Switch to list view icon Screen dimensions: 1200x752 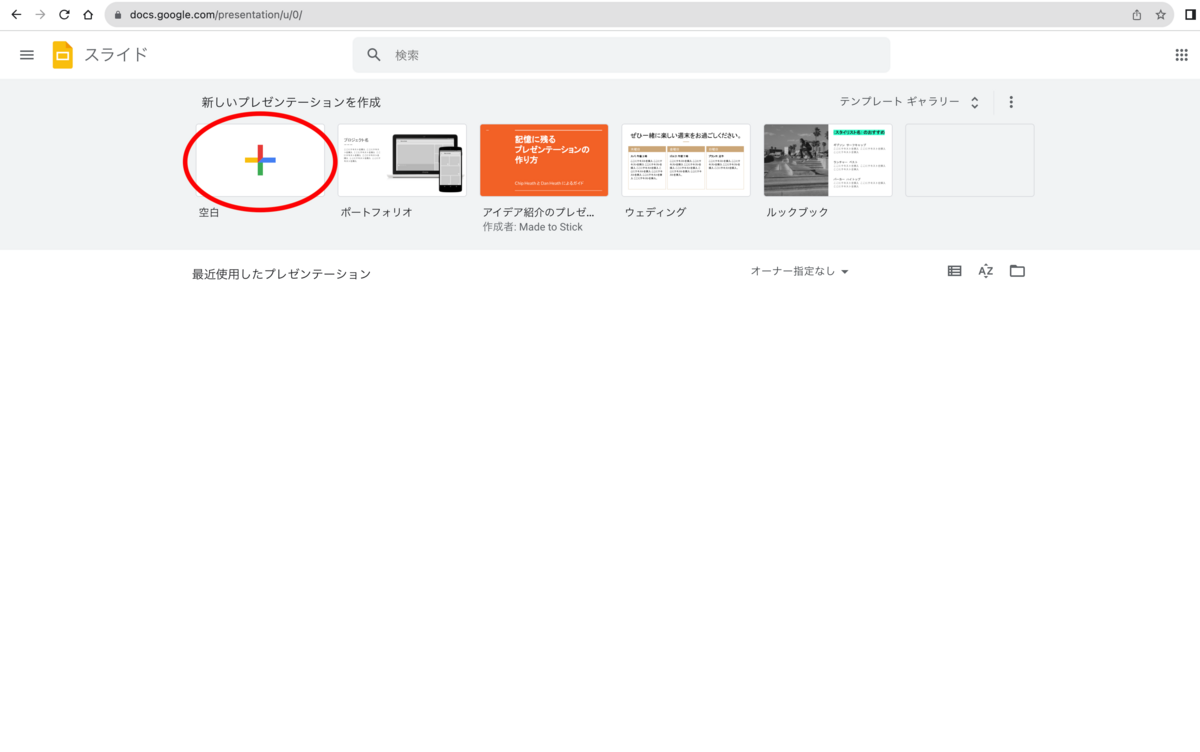coord(954,271)
